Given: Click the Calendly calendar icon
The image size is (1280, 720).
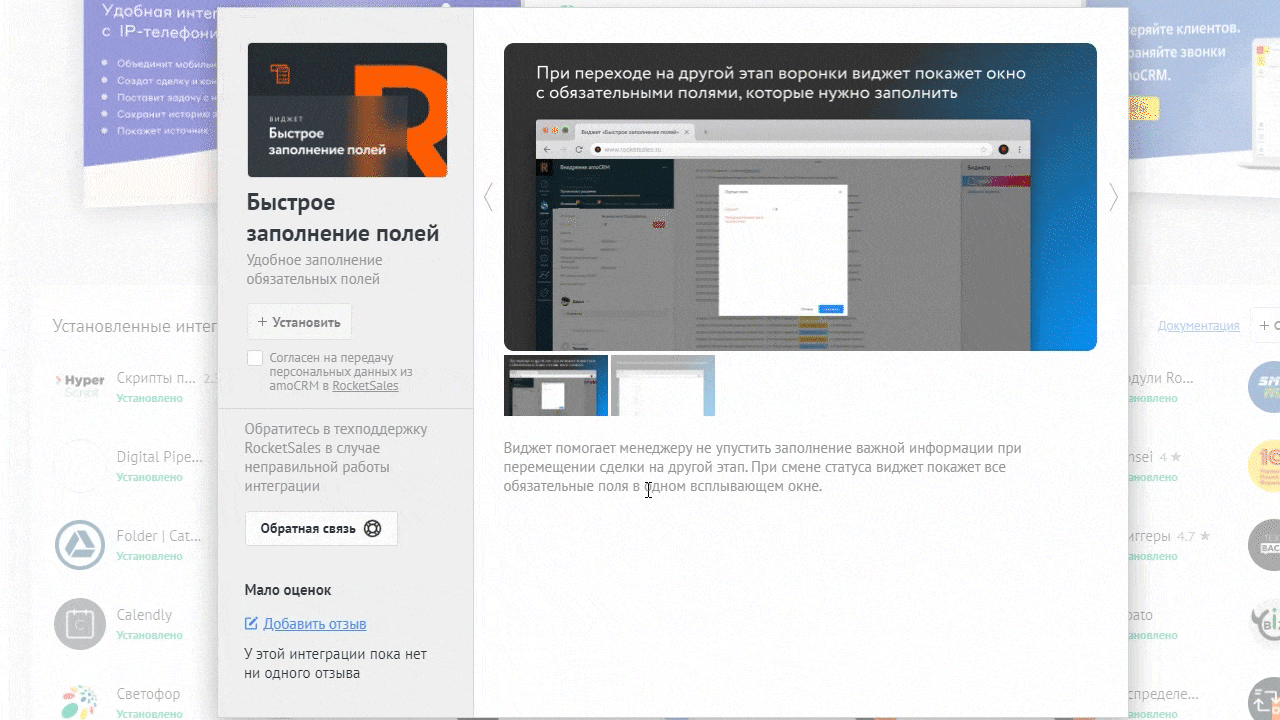Looking at the screenshot, I should [80, 624].
